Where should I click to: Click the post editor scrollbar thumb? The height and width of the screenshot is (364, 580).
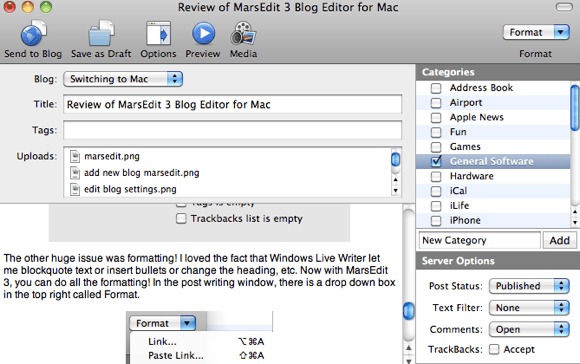tap(408, 311)
